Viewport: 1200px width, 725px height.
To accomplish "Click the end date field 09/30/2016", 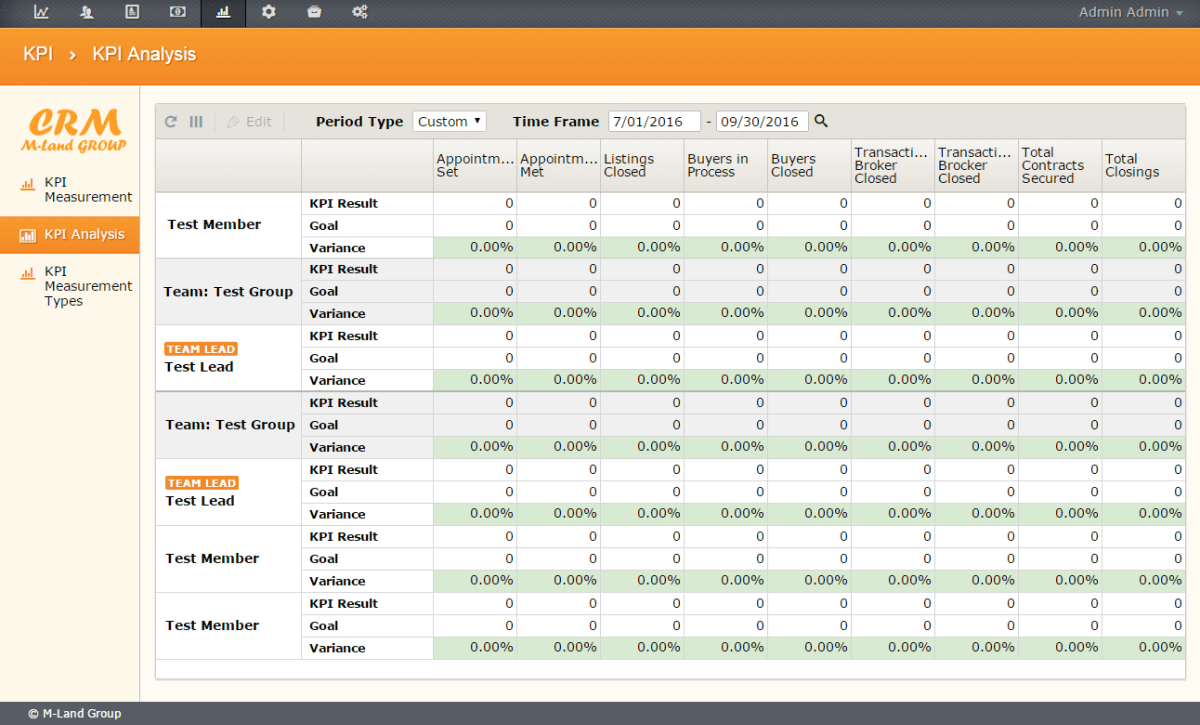I will point(762,121).
